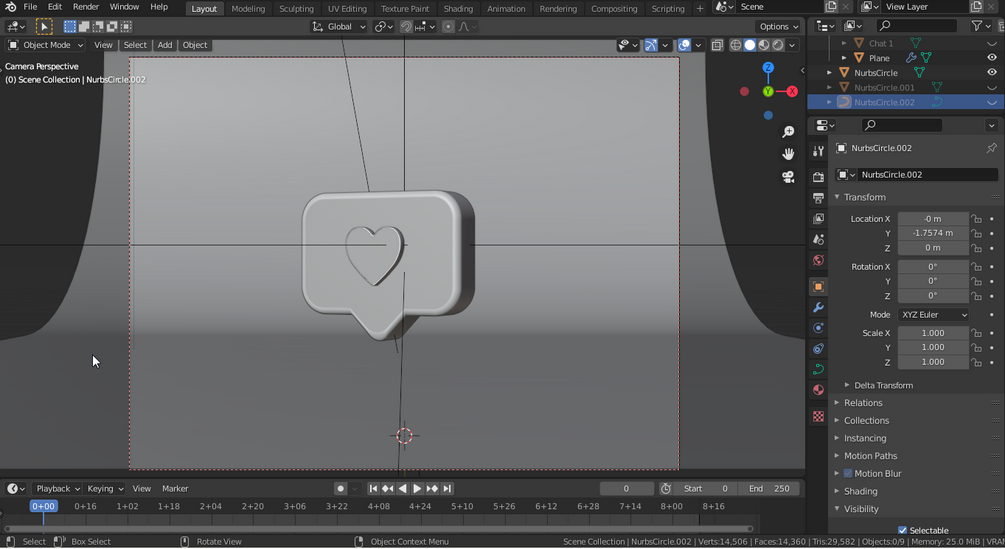1005x549 pixels.
Task: Open the Keying dropdown in timeline
Action: coord(104,489)
